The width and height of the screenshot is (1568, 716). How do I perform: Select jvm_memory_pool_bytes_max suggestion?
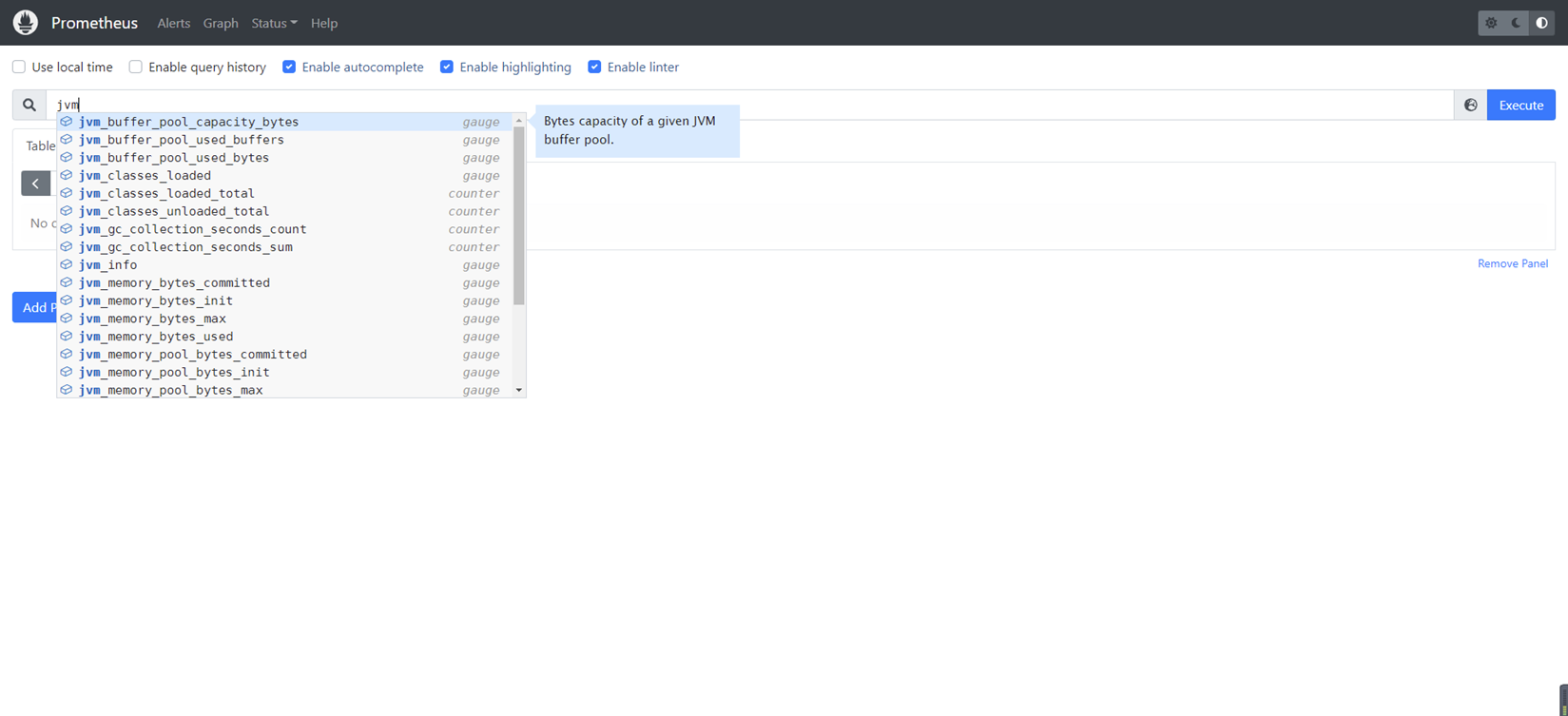(x=285, y=390)
